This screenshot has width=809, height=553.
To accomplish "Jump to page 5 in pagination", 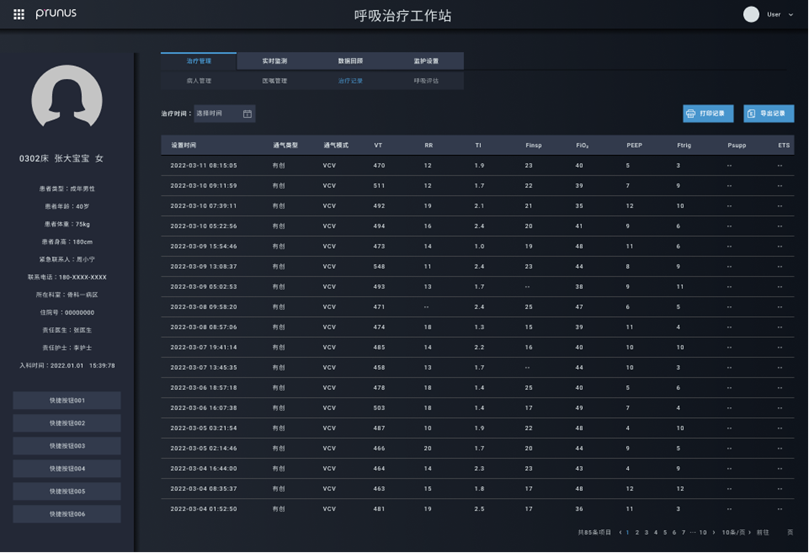I will click(665, 532).
